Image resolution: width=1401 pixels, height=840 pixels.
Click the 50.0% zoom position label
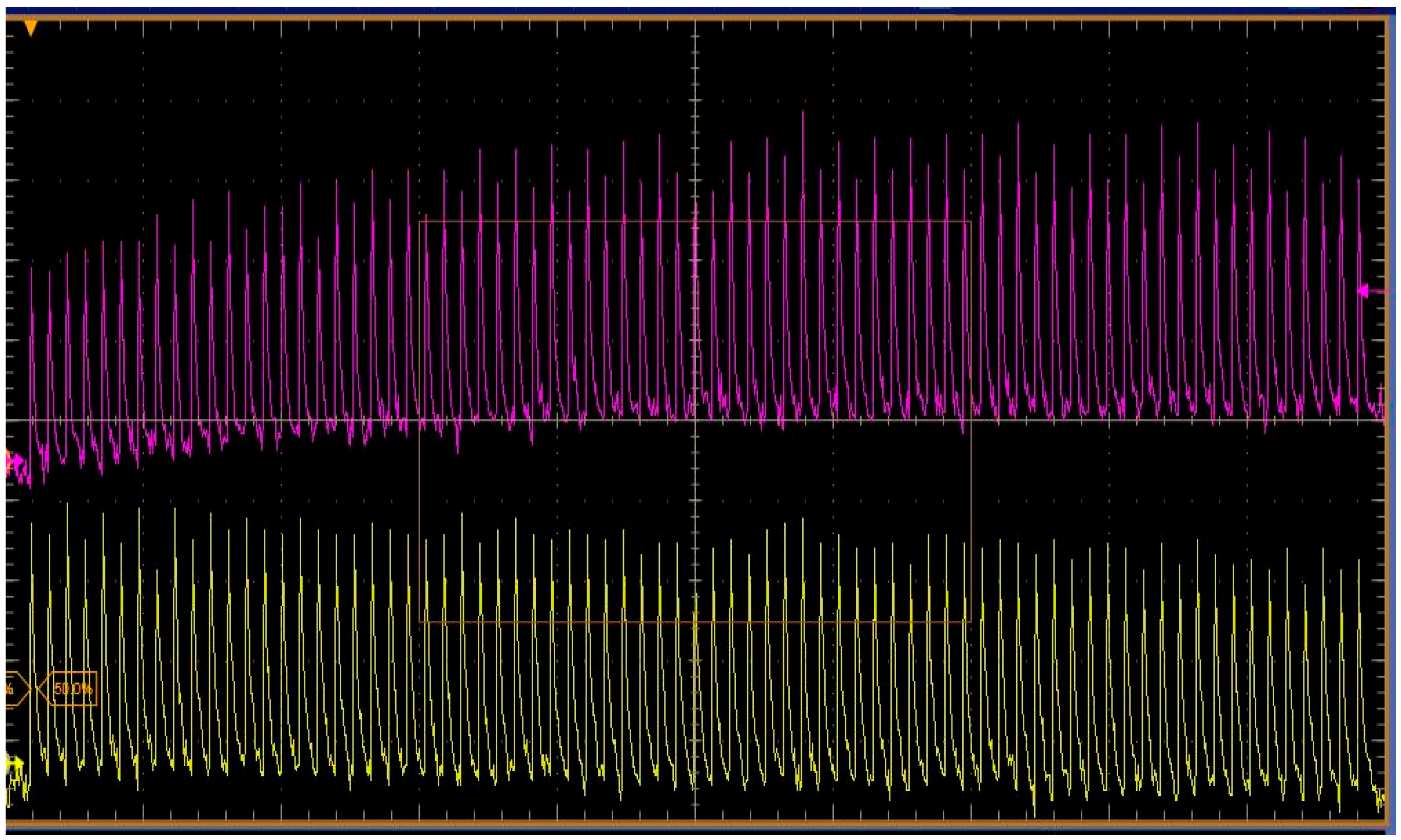click(67, 689)
